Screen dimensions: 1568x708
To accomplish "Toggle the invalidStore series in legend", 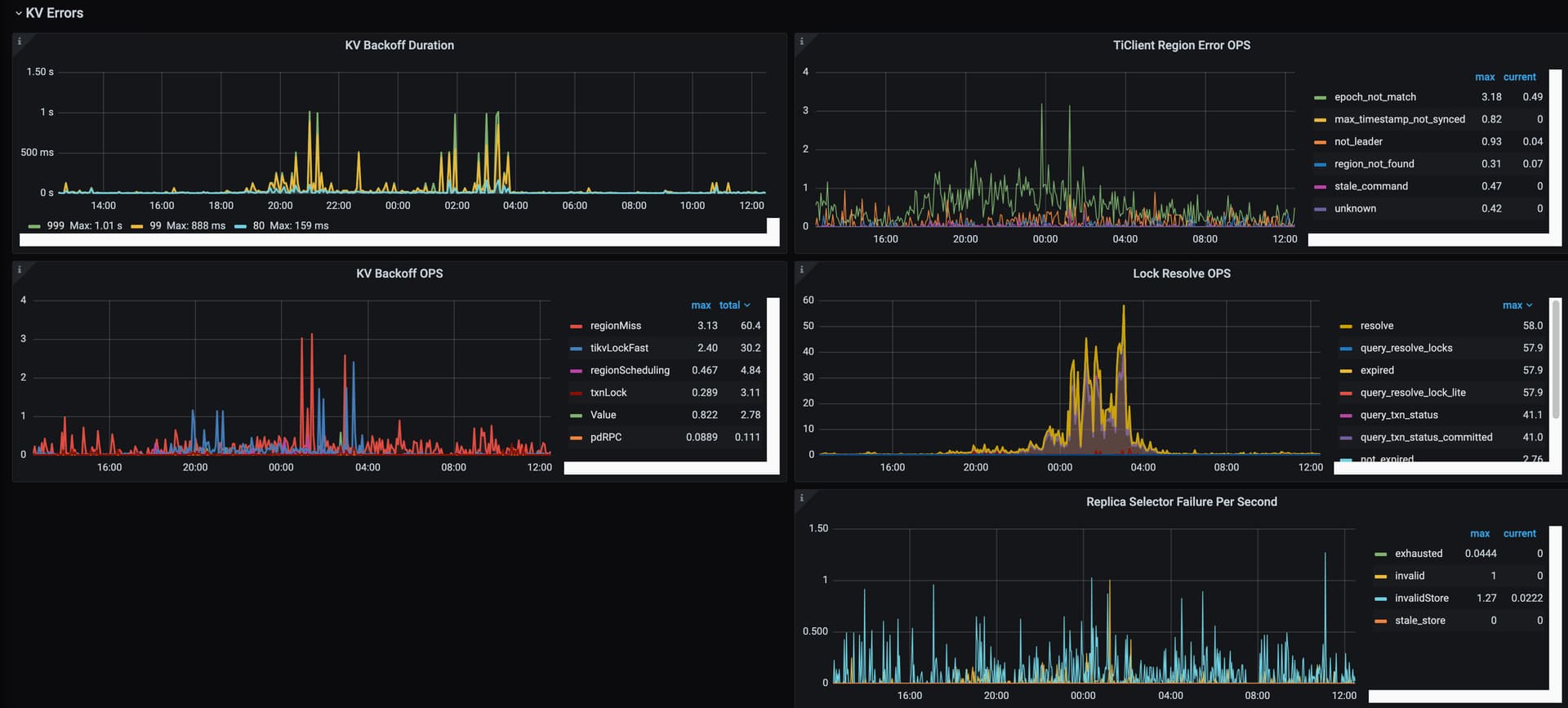I will click(1421, 599).
